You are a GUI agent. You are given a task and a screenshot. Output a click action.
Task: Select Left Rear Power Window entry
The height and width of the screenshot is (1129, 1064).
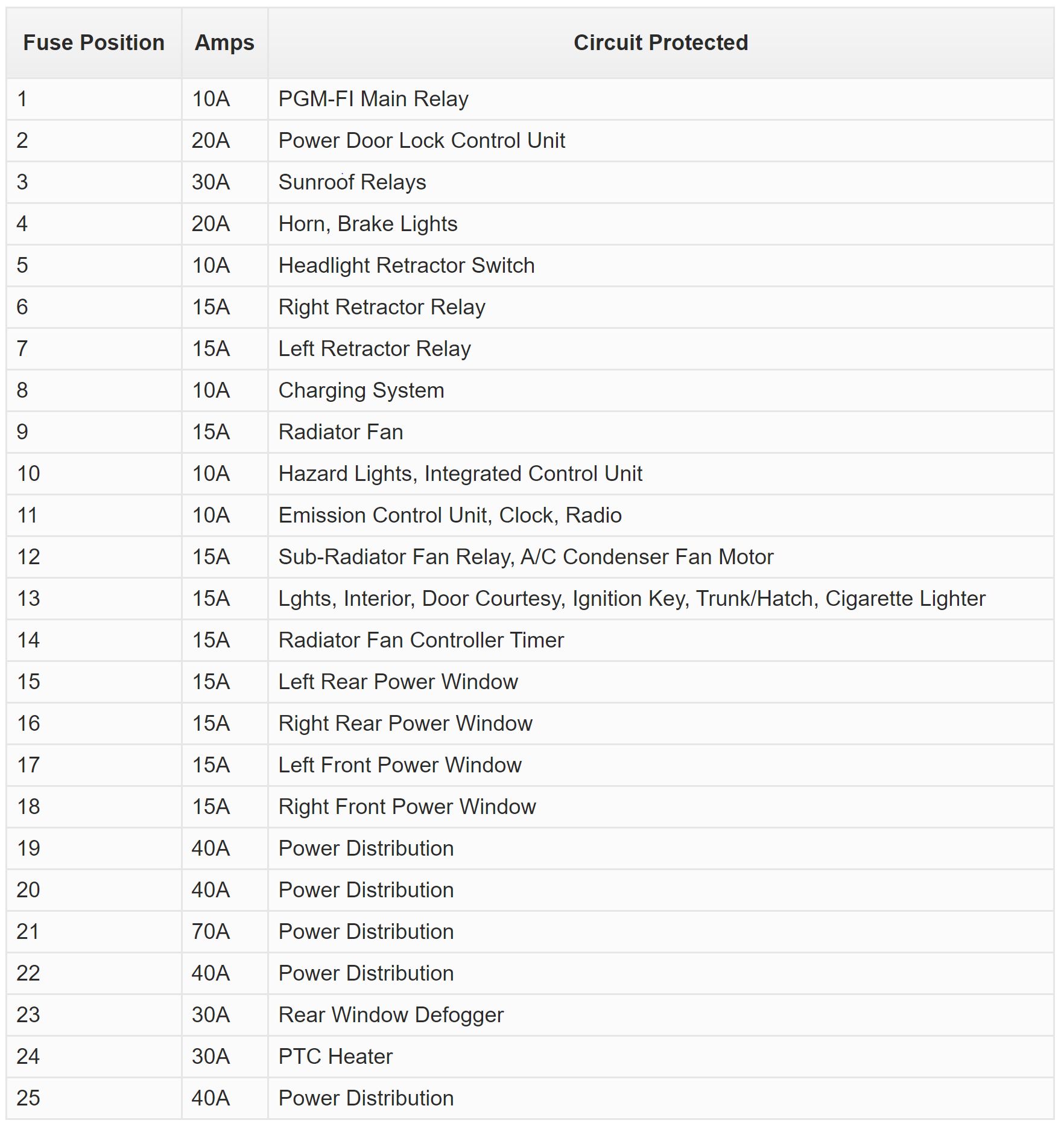398,682
